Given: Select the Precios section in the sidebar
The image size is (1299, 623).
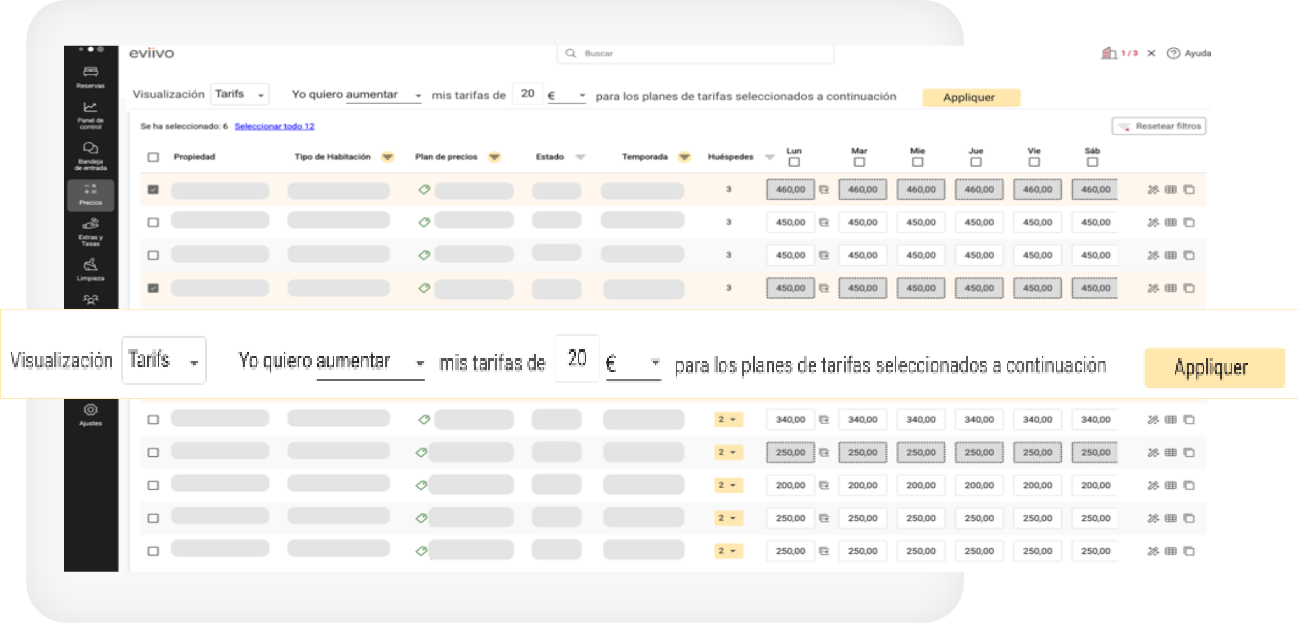Looking at the screenshot, I should click(90, 194).
